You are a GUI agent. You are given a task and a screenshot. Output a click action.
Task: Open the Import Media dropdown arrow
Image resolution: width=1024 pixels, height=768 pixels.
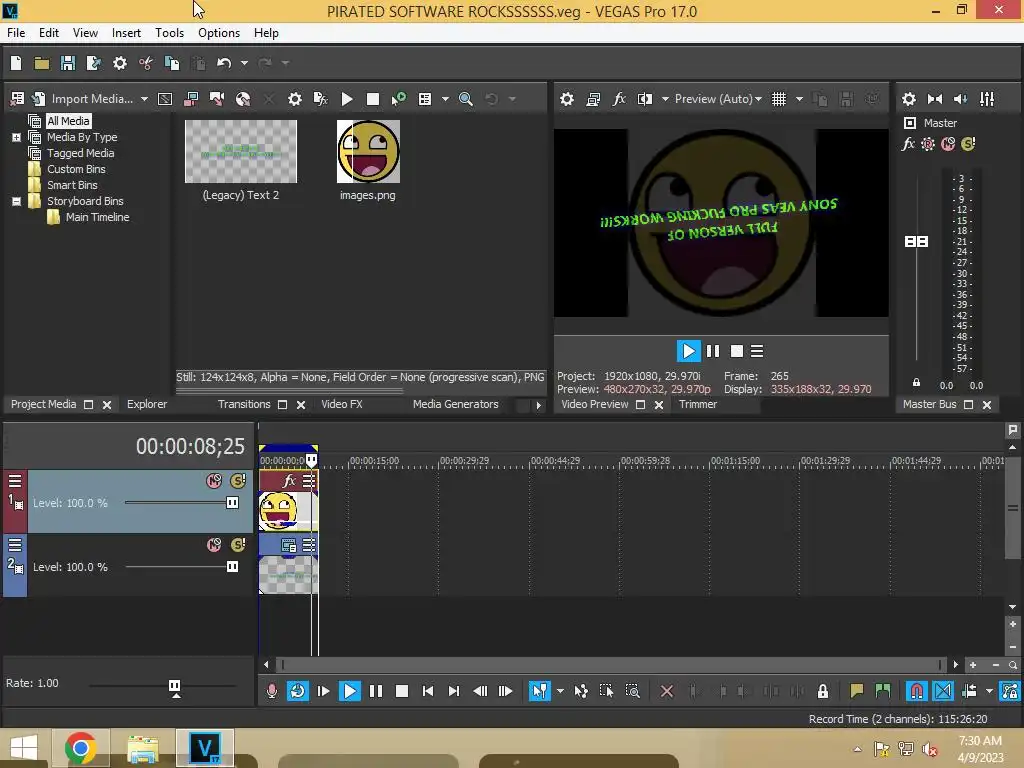pyautogui.click(x=144, y=99)
